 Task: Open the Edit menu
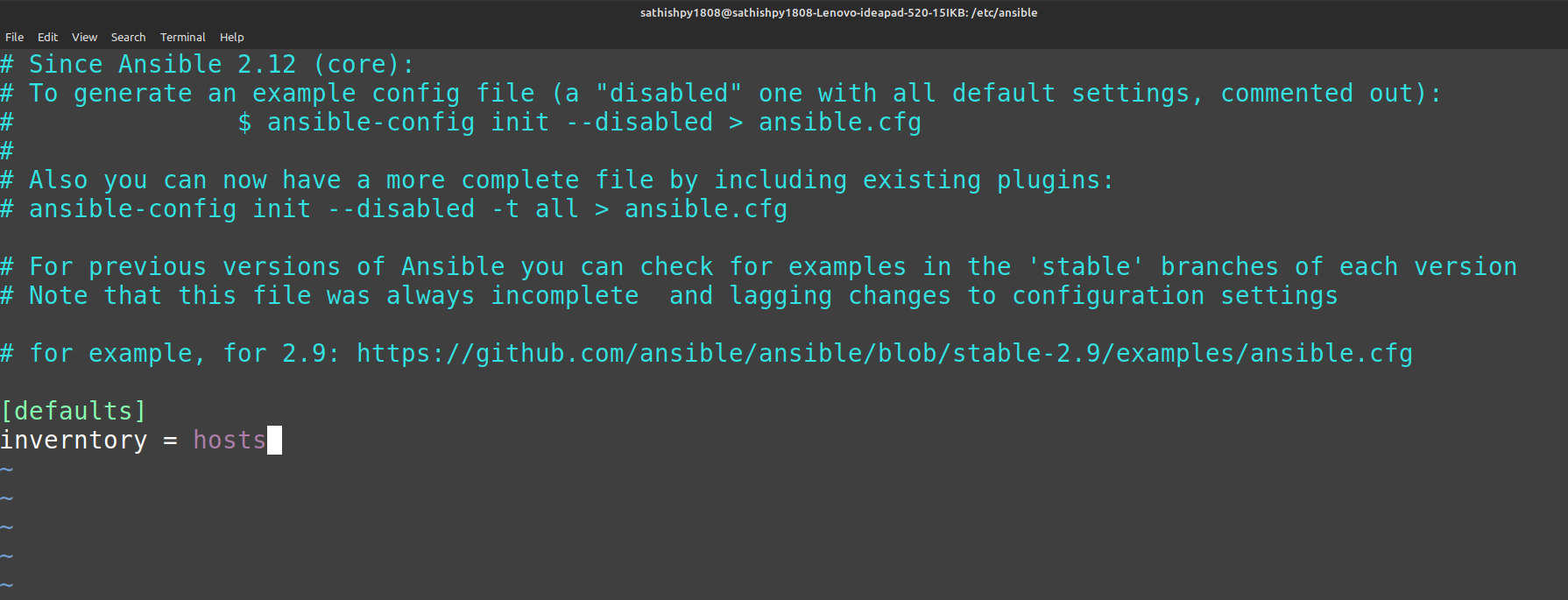point(47,37)
